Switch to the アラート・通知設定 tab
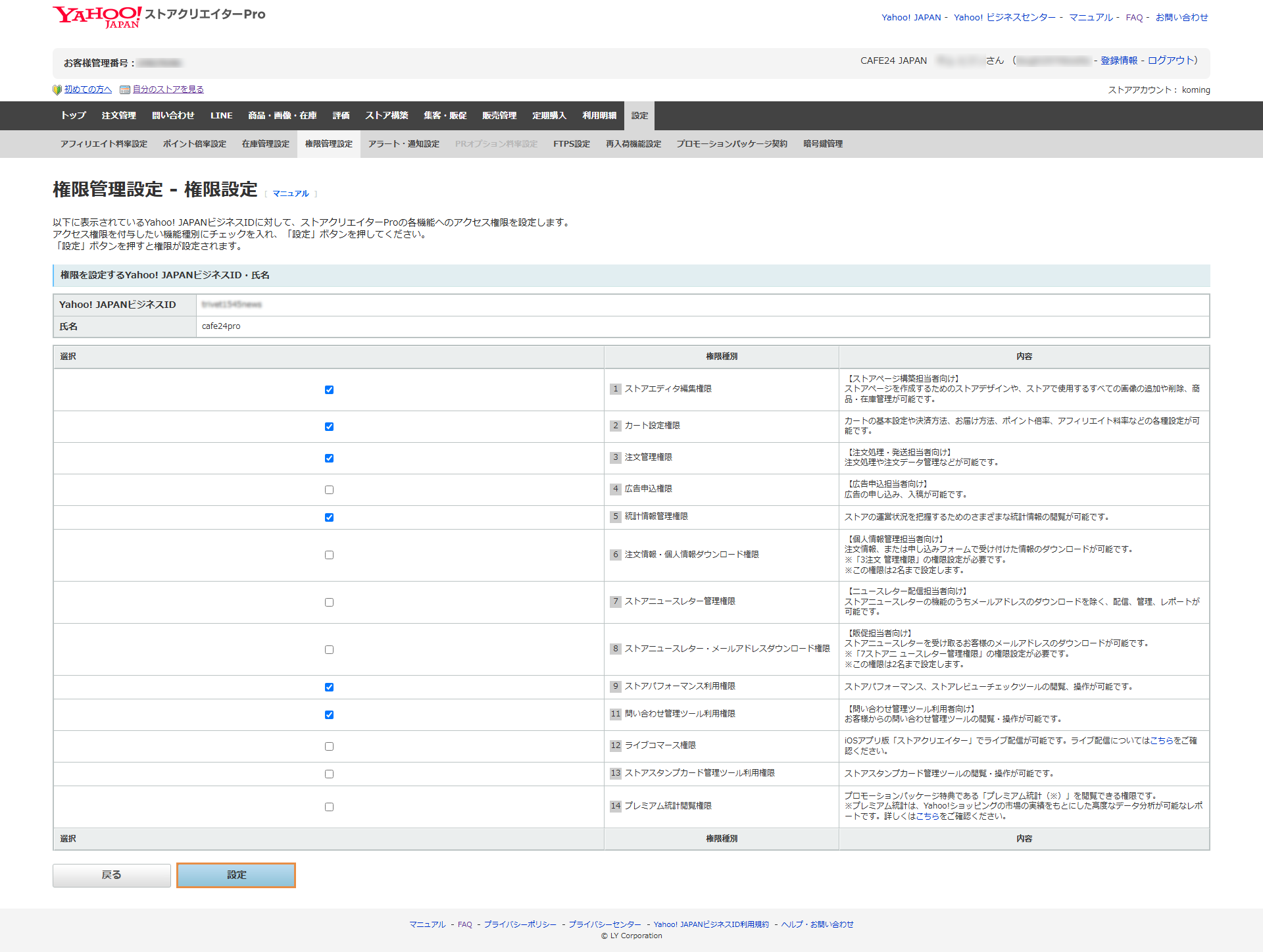Screen dimensions: 1263x952 (x=403, y=143)
